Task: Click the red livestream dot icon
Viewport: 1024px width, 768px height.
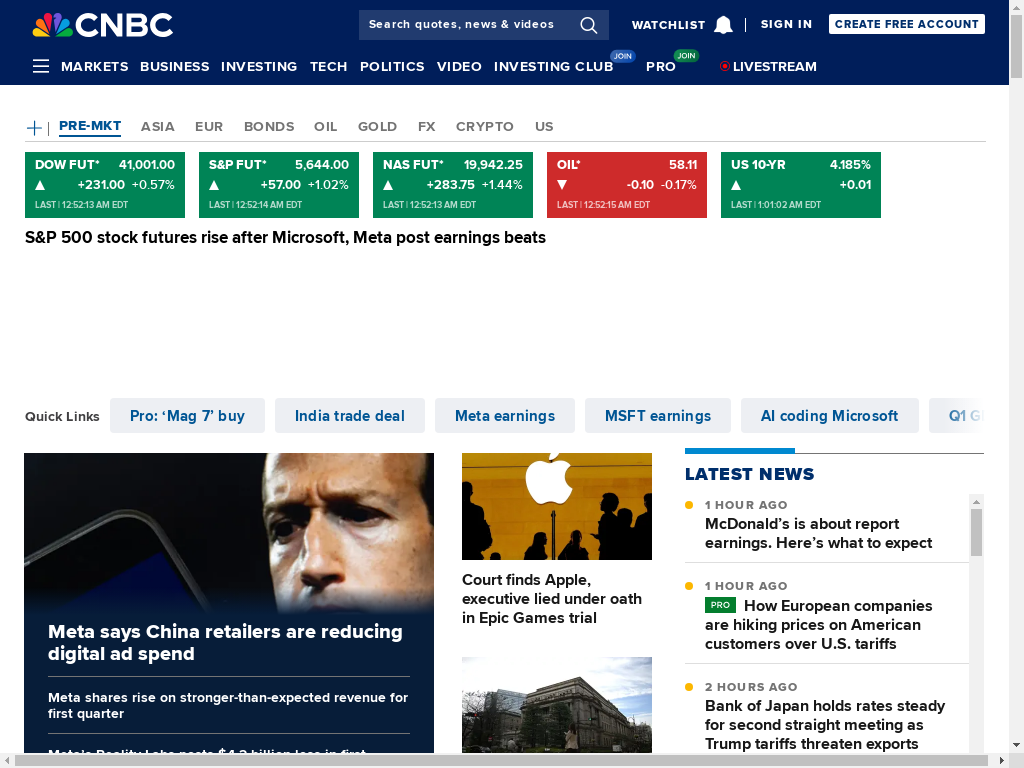Action: 724,66
